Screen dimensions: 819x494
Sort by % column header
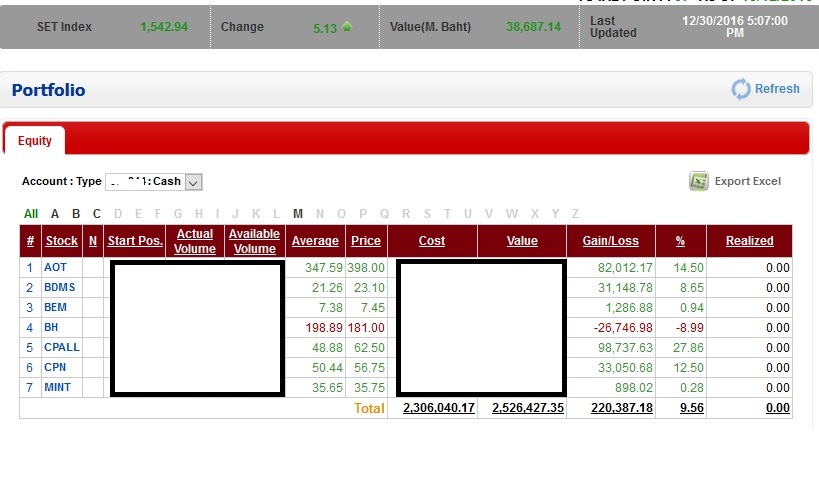pos(680,241)
